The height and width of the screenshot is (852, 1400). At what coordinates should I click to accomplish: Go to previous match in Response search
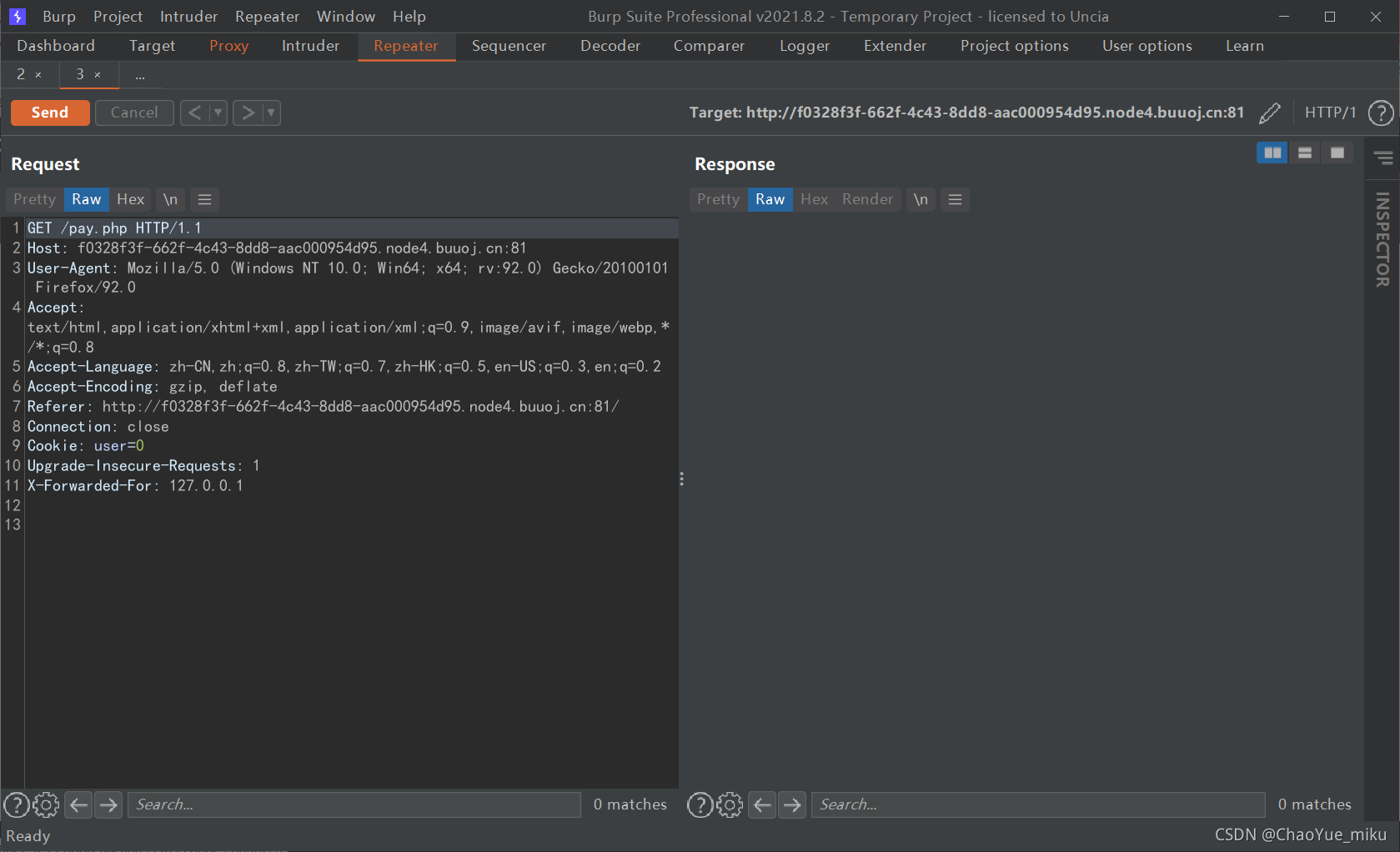(x=762, y=804)
